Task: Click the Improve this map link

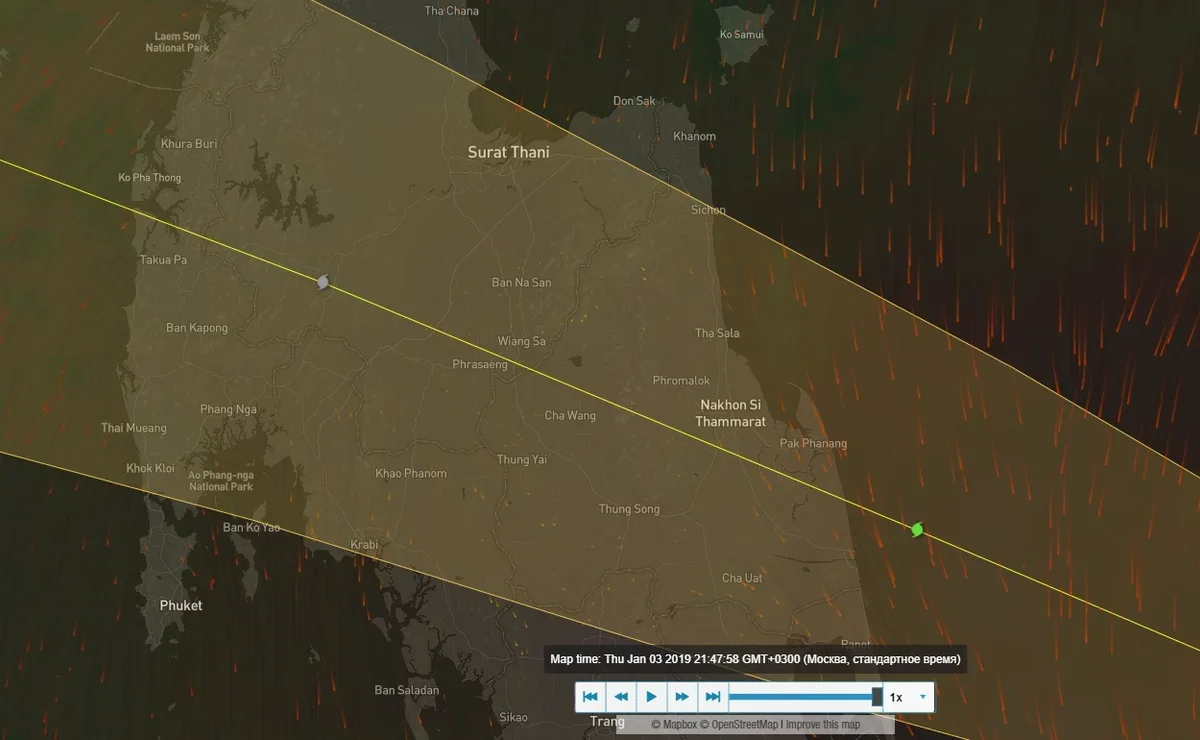Action: [x=823, y=724]
